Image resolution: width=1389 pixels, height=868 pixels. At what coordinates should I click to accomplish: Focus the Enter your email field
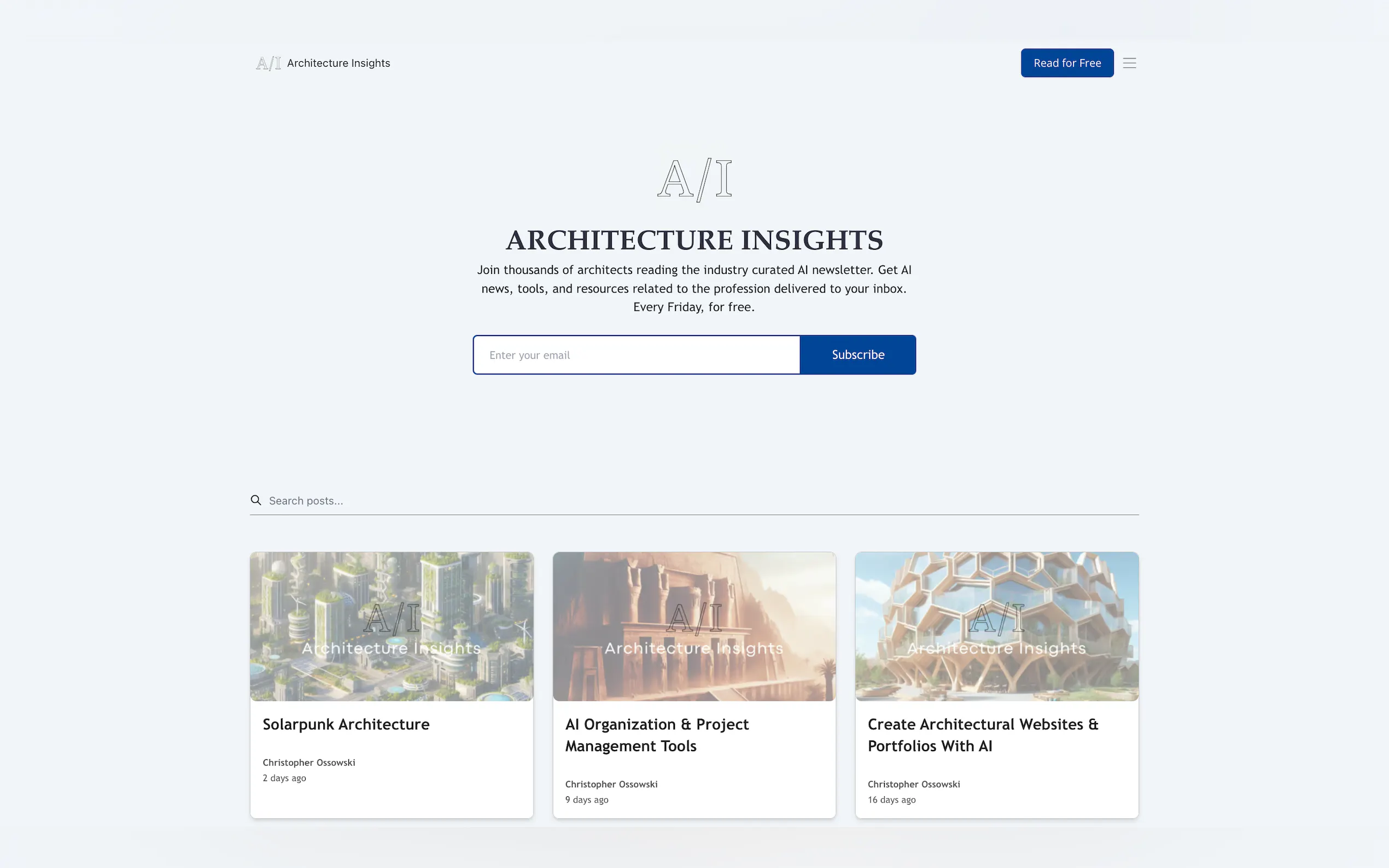click(636, 355)
